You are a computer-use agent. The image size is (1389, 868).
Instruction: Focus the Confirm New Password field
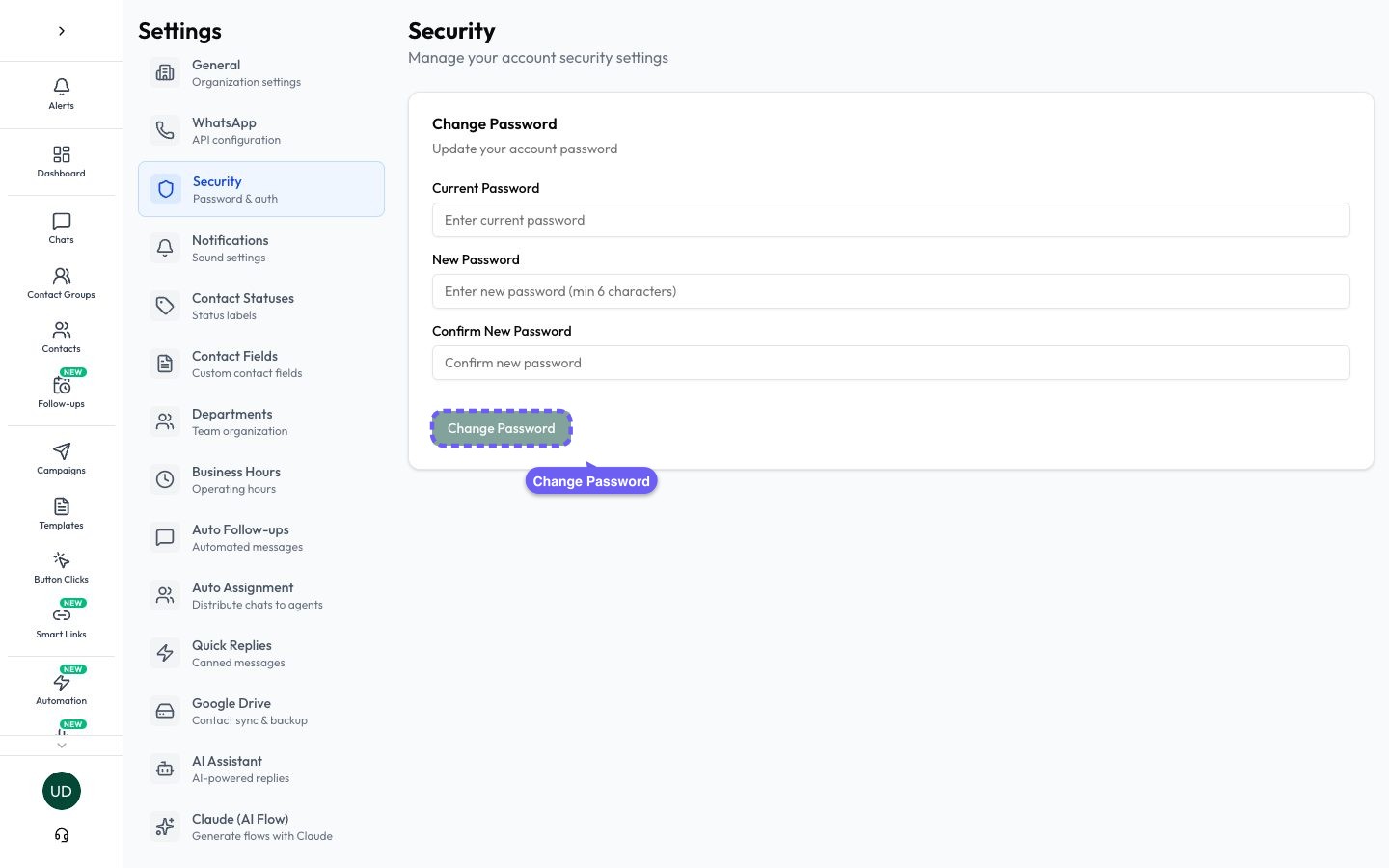click(891, 363)
